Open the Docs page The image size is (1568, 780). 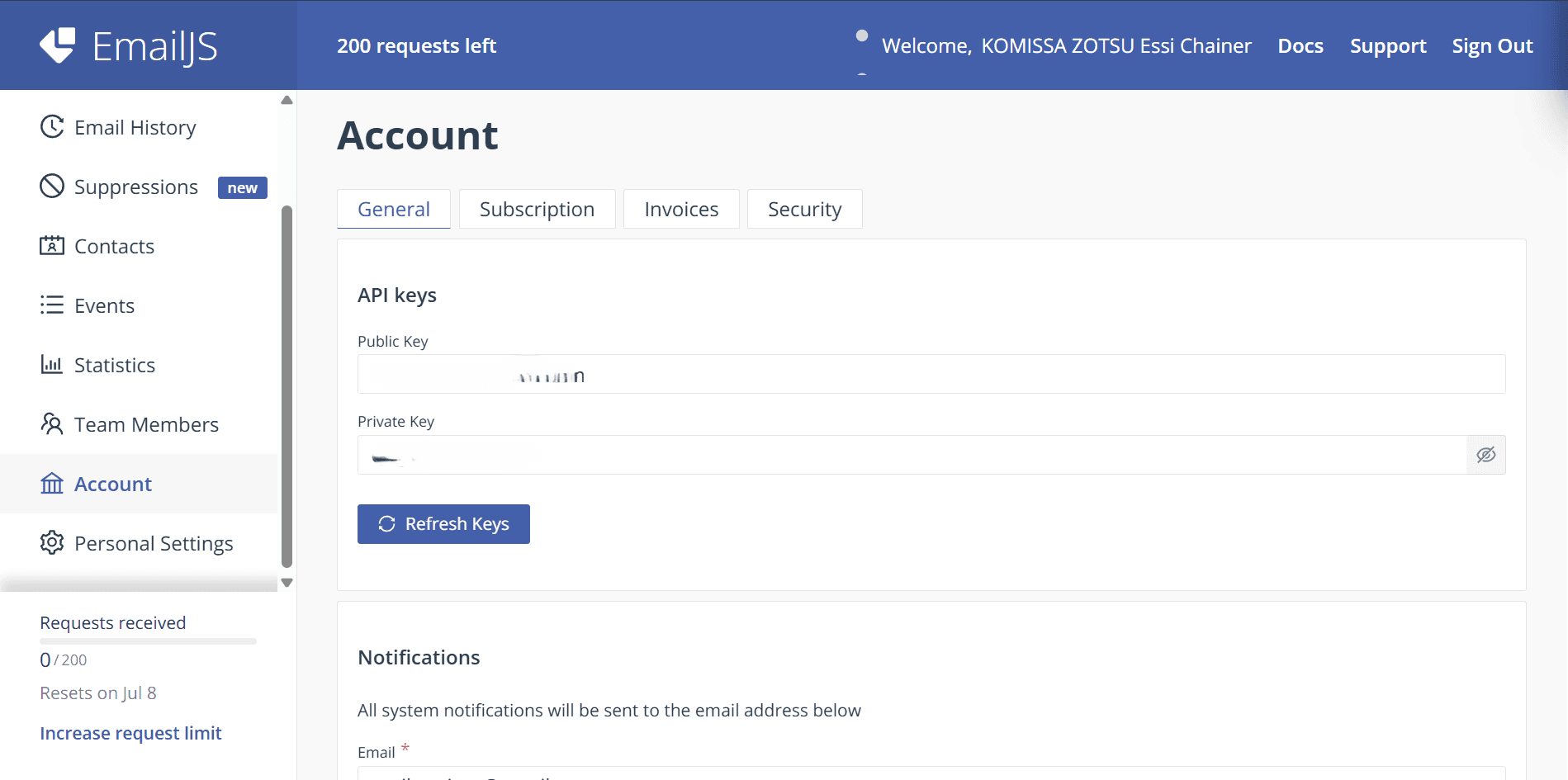point(1300,45)
